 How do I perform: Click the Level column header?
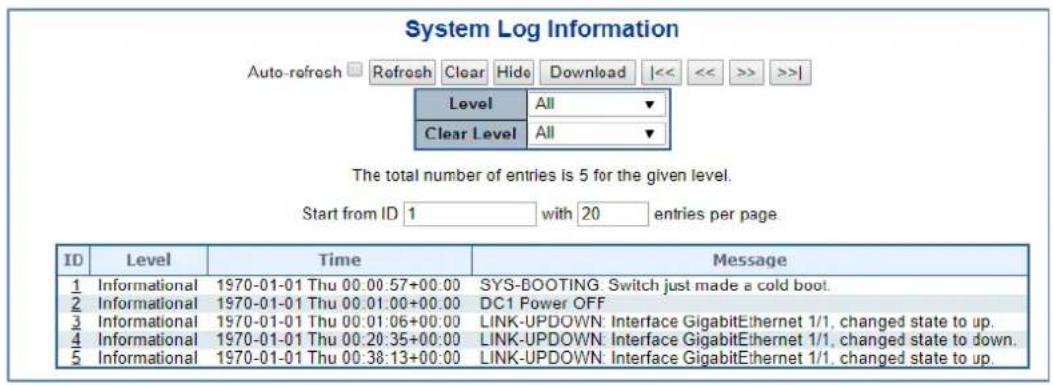click(x=148, y=259)
